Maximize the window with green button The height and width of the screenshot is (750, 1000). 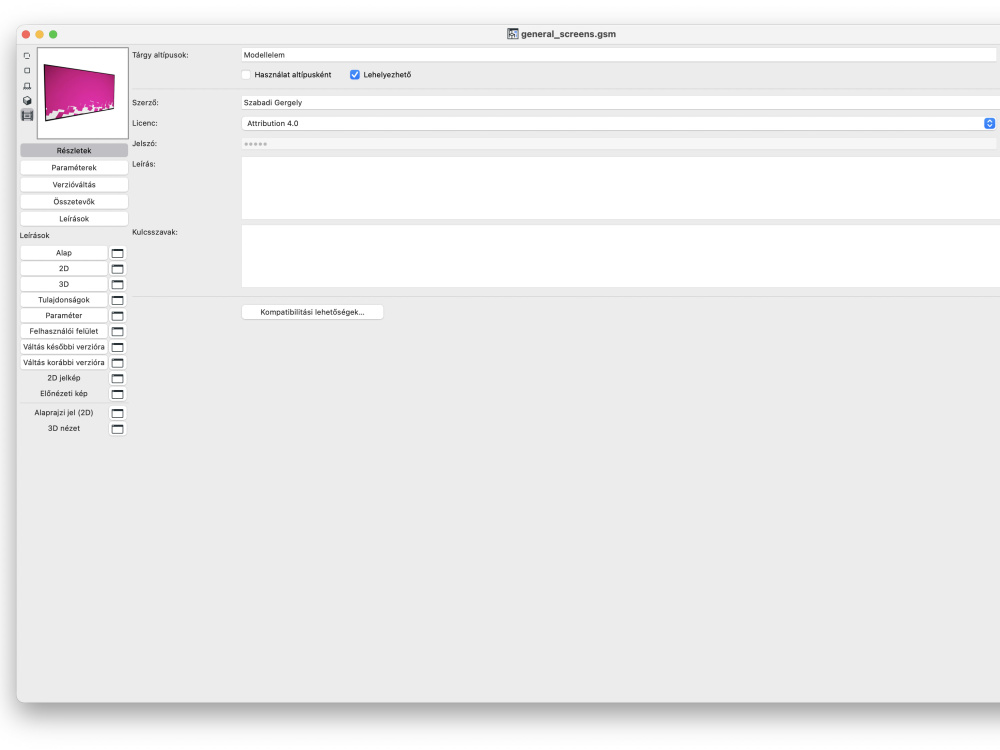[54, 34]
